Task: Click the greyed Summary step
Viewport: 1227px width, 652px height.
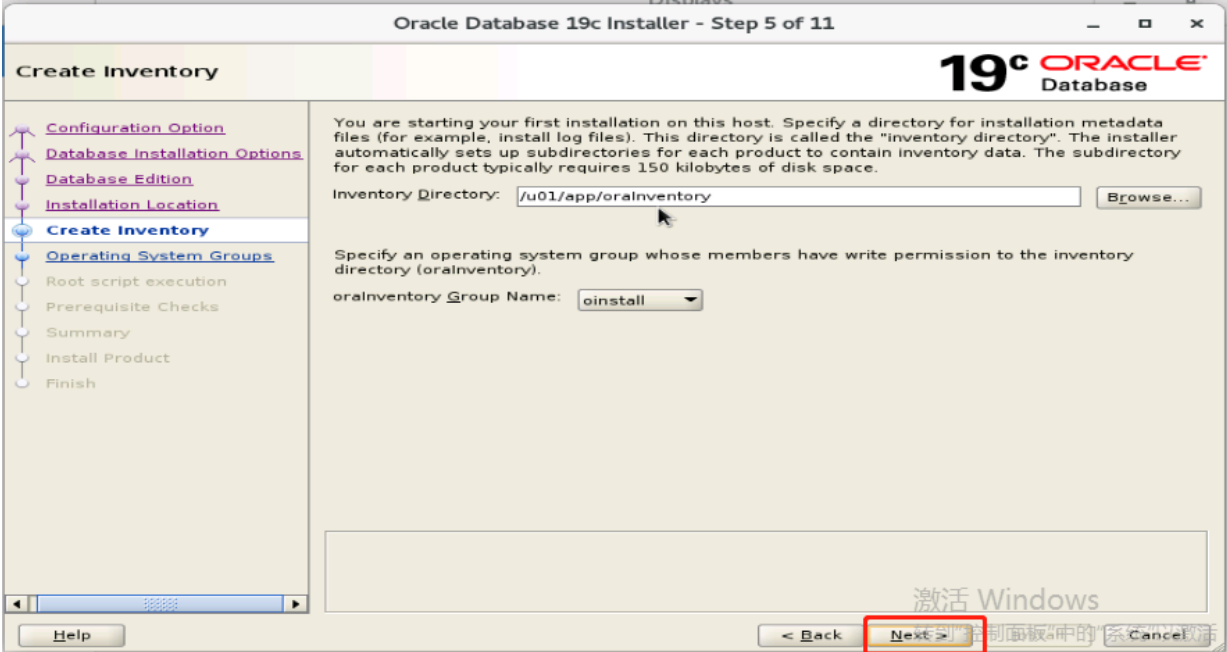Action: pos(88,333)
